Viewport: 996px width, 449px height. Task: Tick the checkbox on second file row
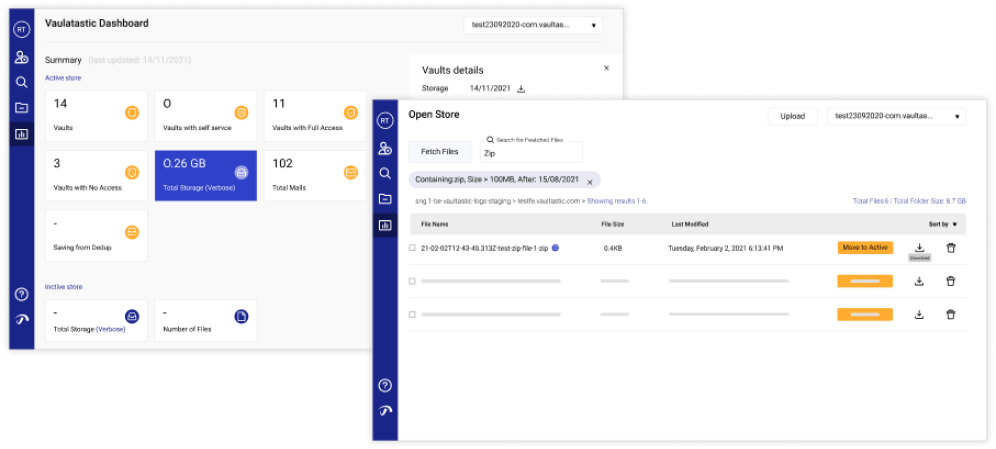point(412,281)
